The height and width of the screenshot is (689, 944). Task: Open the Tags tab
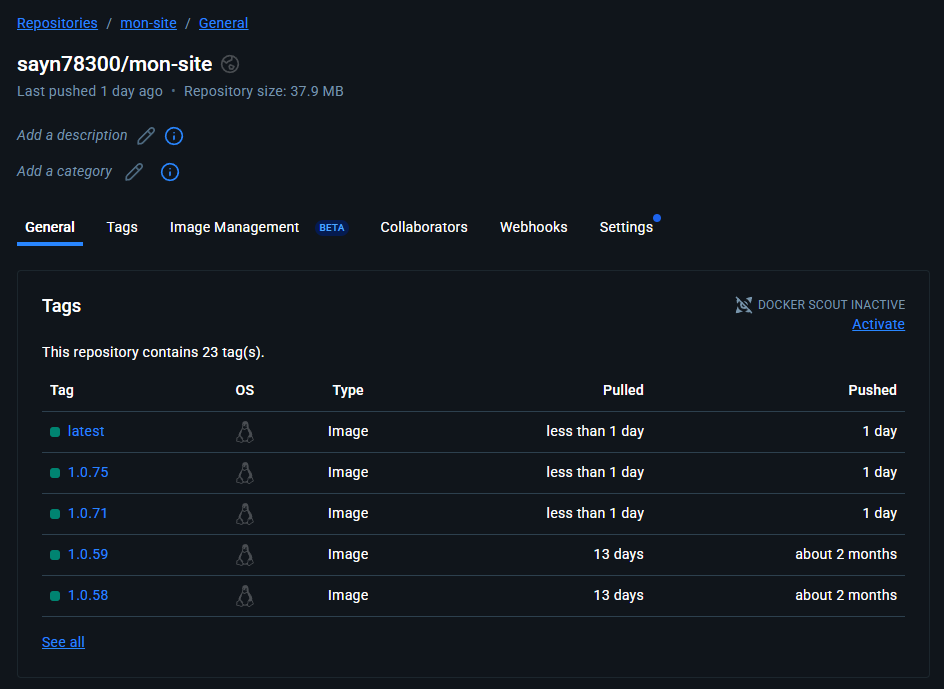click(x=122, y=227)
